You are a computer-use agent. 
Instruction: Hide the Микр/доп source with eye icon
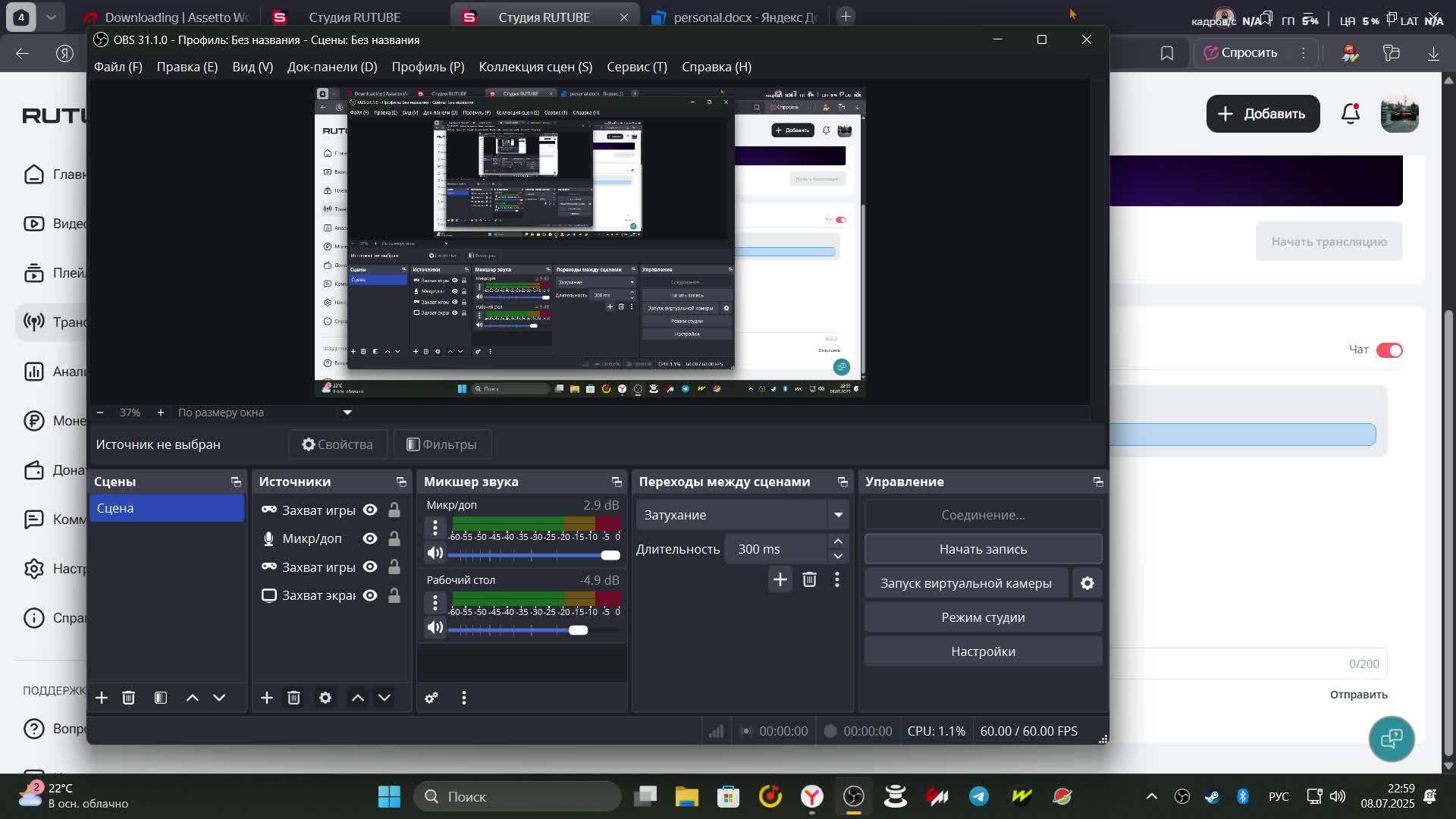(370, 538)
